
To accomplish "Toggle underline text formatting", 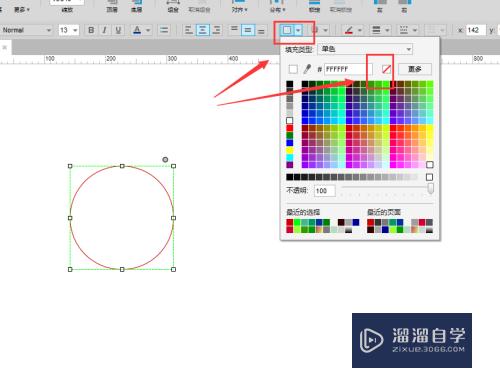I will [x=118, y=30].
